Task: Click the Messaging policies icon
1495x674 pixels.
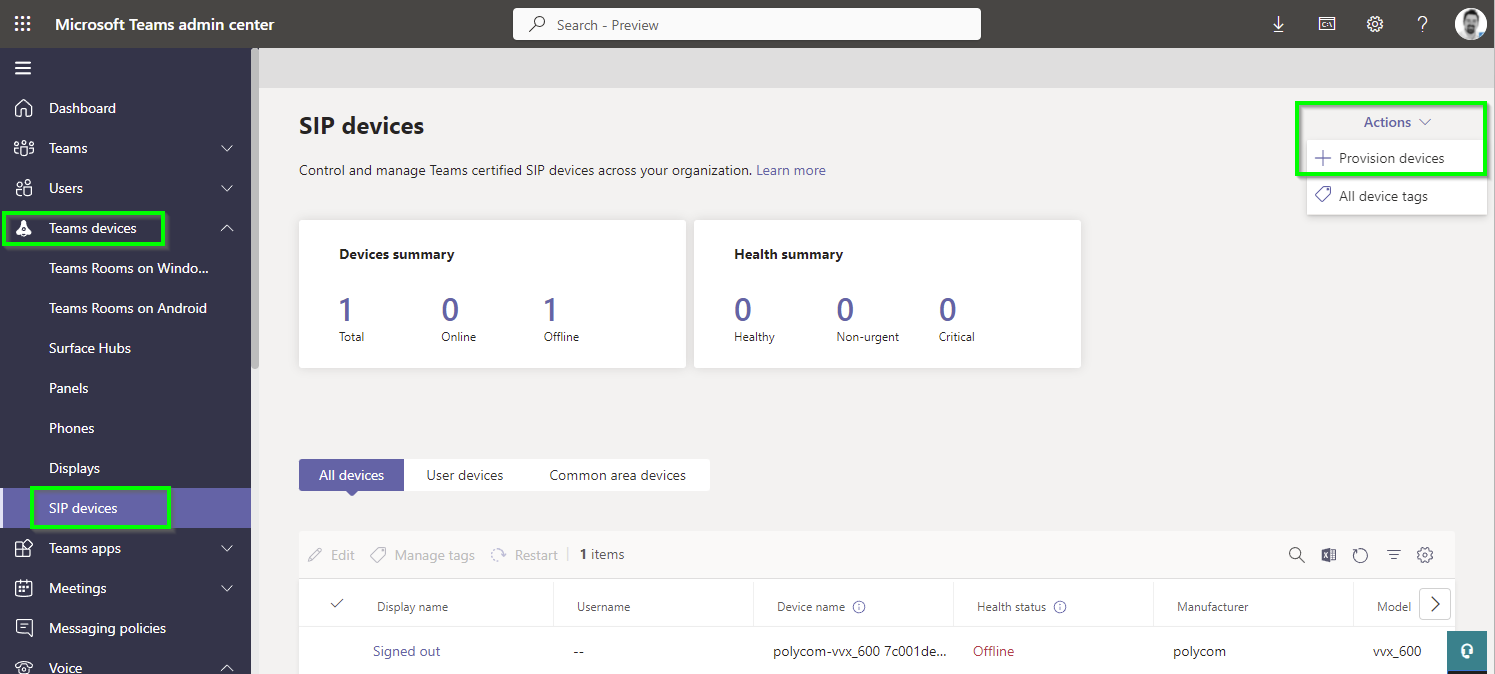Action: [23, 628]
